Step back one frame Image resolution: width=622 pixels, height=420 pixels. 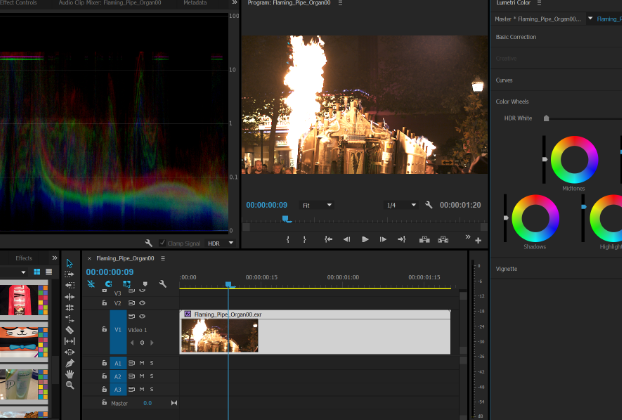[347, 239]
